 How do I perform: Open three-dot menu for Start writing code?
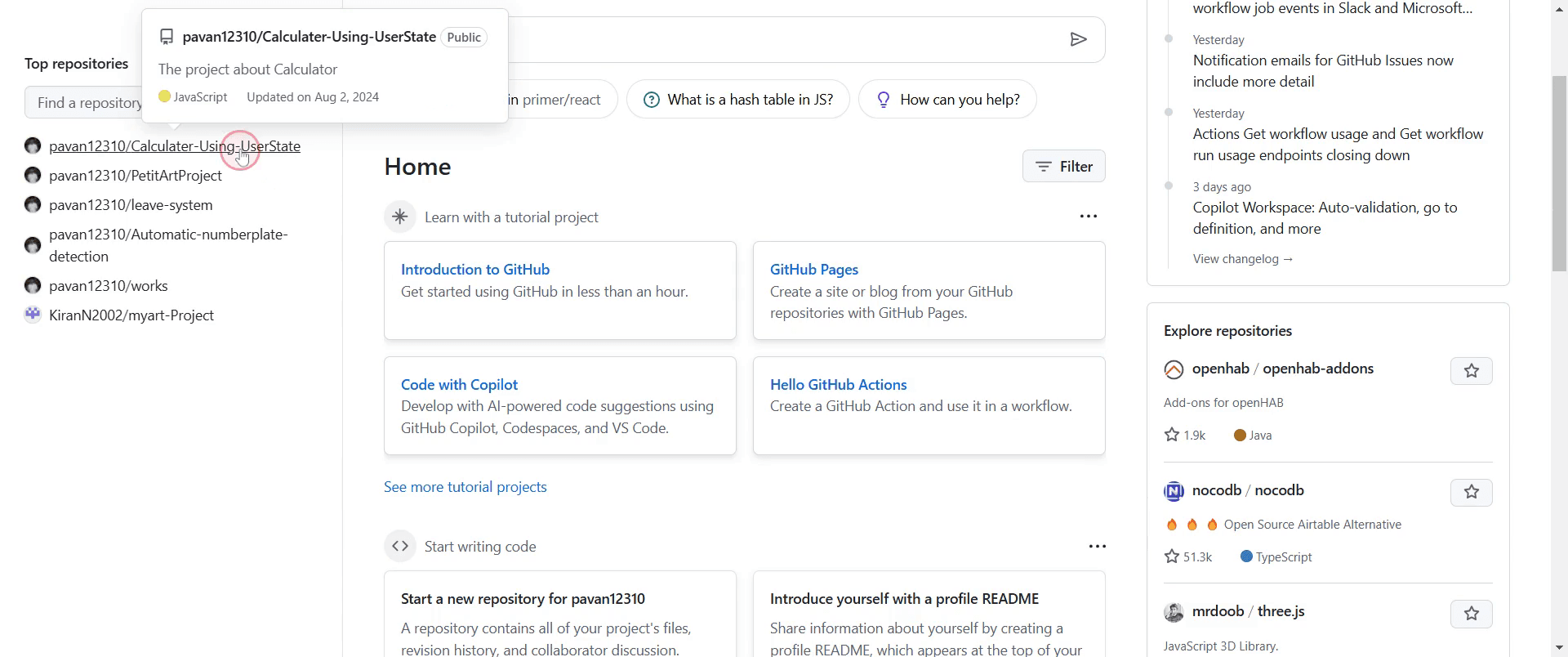(x=1097, y=546)
